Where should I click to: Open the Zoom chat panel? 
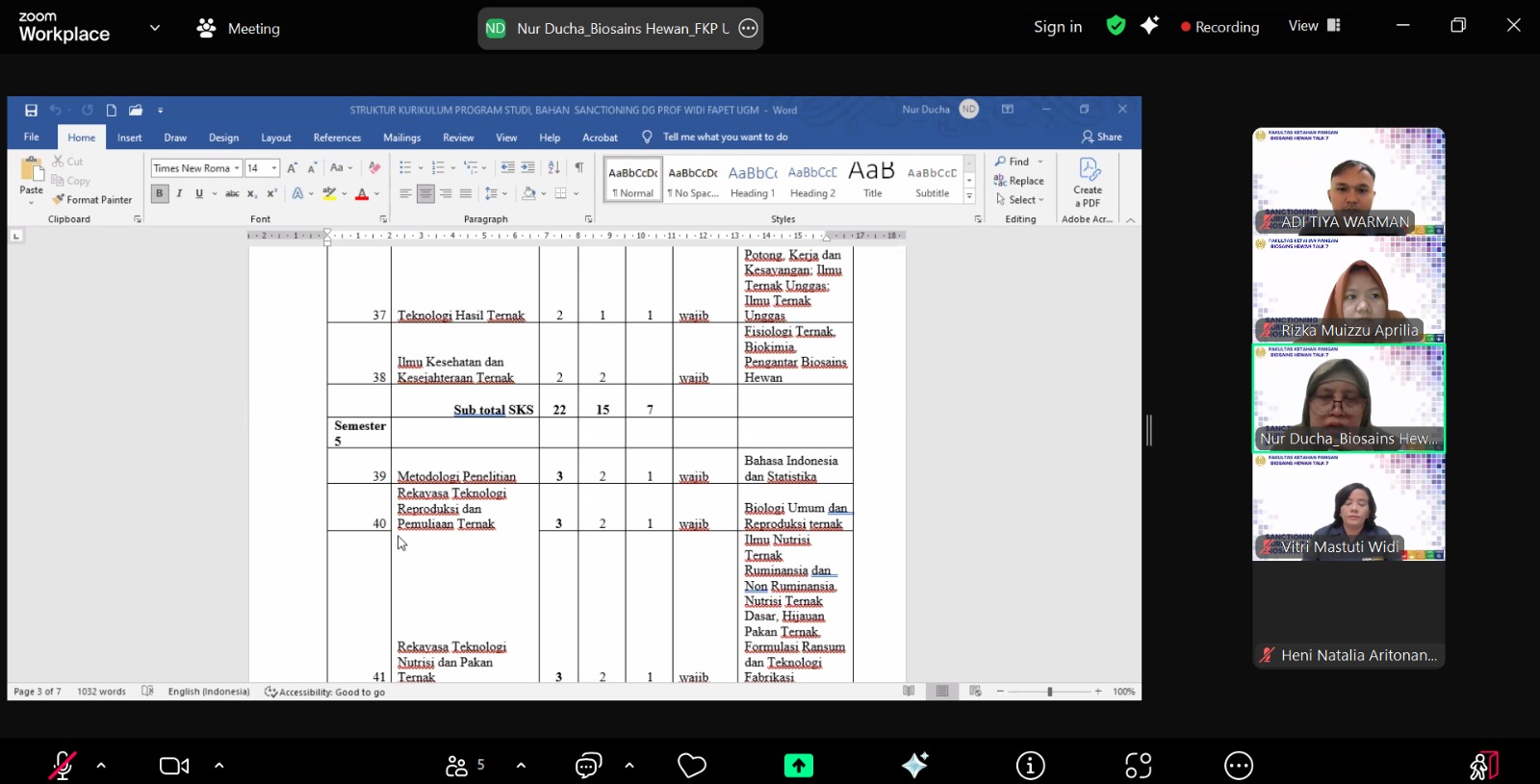point(588,766)
